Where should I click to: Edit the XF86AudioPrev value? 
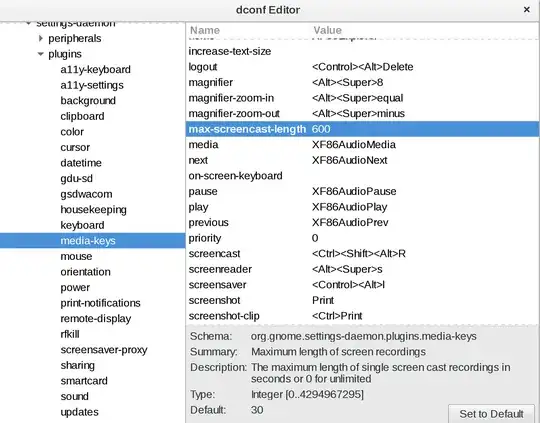tap(350, 223)
